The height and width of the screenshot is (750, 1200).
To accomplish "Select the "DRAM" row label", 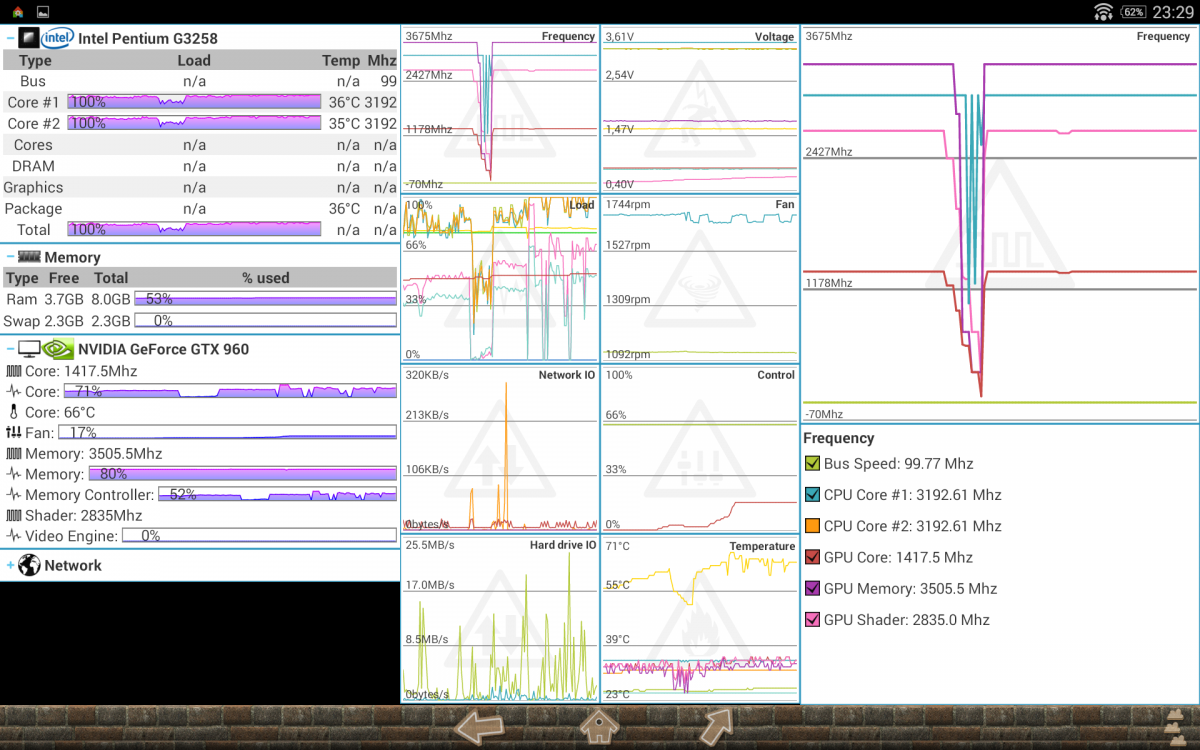I will click(33, 166).
